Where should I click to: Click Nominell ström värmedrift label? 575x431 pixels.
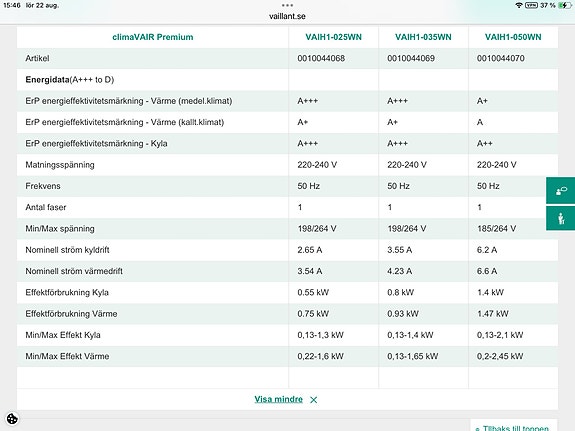(74, 271)
